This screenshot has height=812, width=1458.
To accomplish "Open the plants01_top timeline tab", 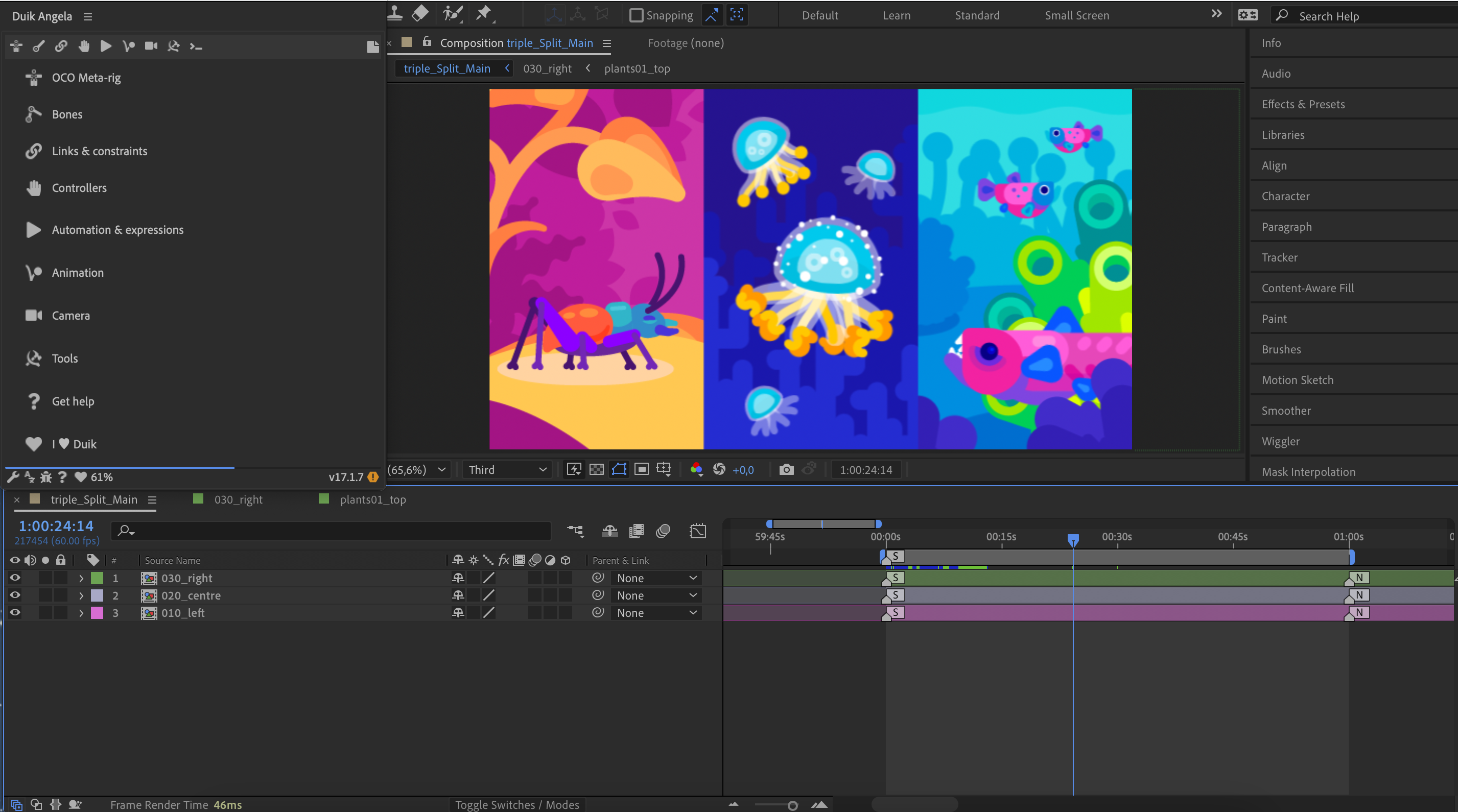I will [373, 499].
